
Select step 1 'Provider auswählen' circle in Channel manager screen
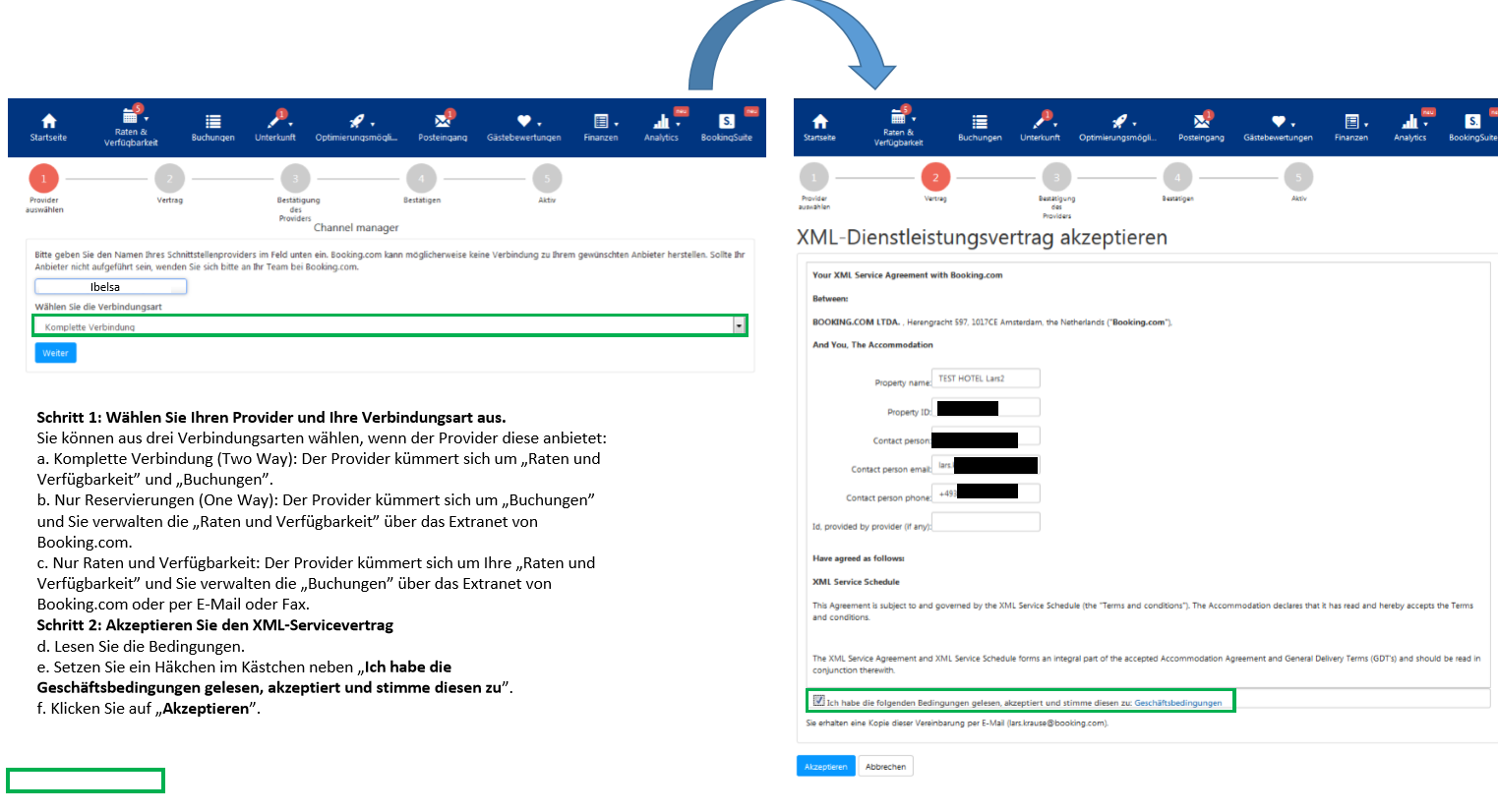[x=43, y=178]
